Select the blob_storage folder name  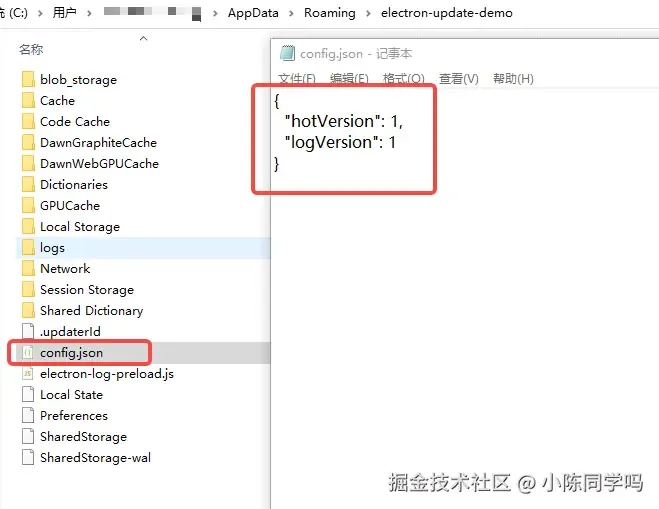[x=79, y=79]
